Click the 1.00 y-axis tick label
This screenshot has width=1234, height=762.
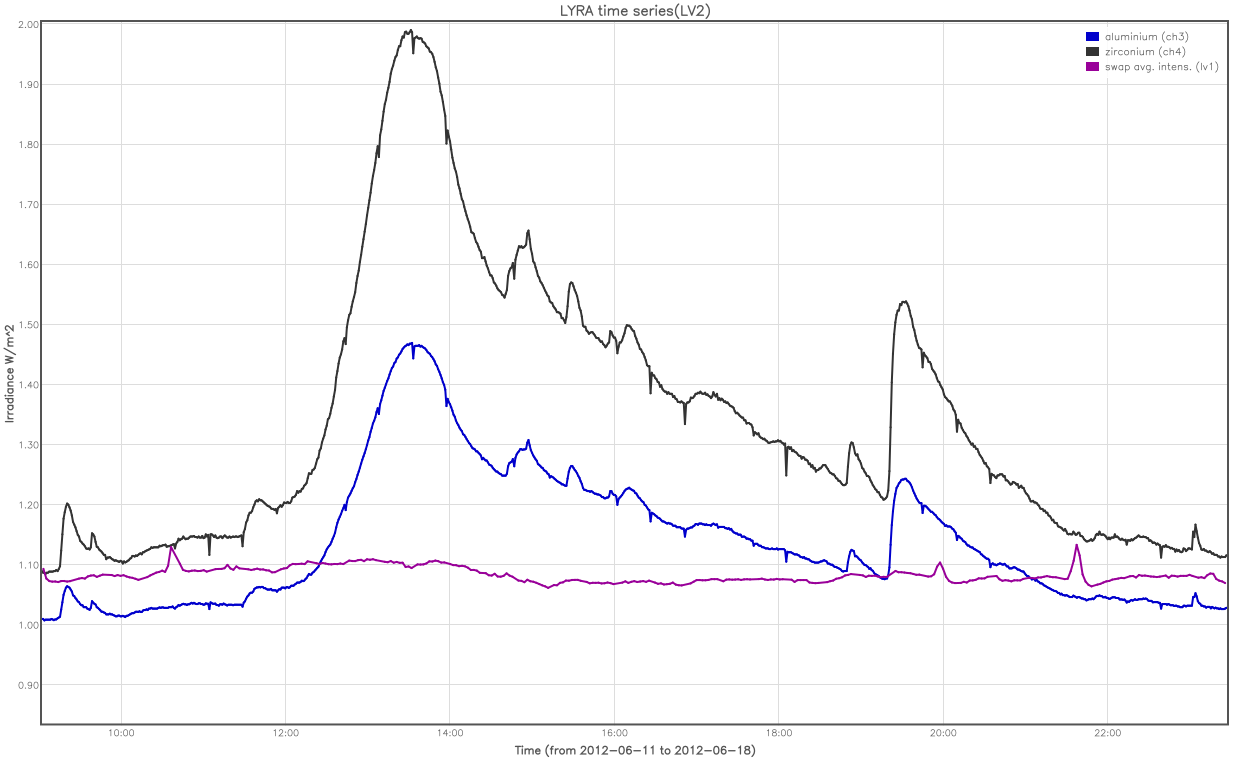coord(28,624)
